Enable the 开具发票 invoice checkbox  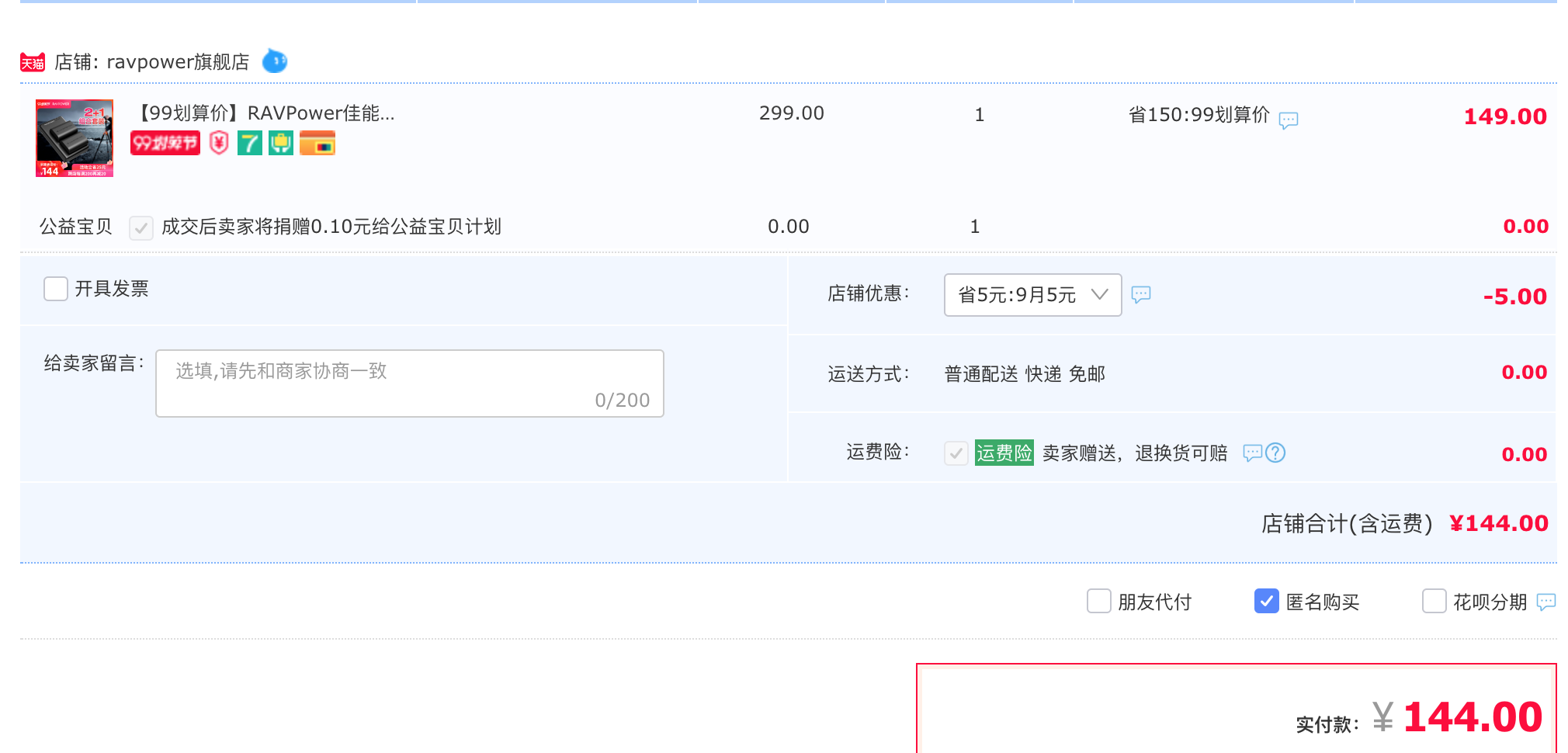pos(56,289)
